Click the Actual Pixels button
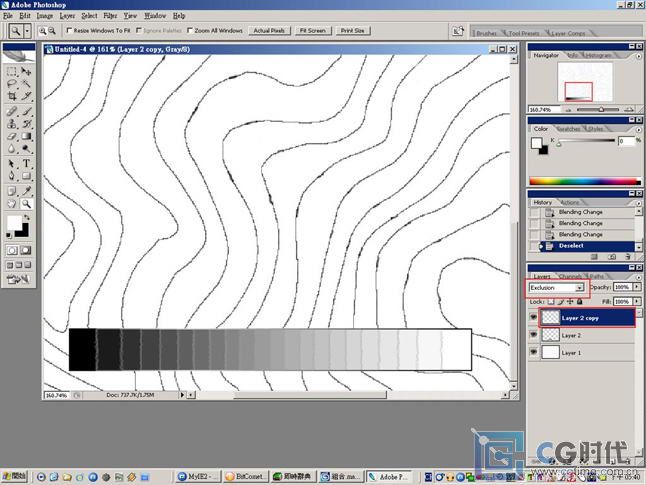 pyautogui.click(x=269, y=30)
